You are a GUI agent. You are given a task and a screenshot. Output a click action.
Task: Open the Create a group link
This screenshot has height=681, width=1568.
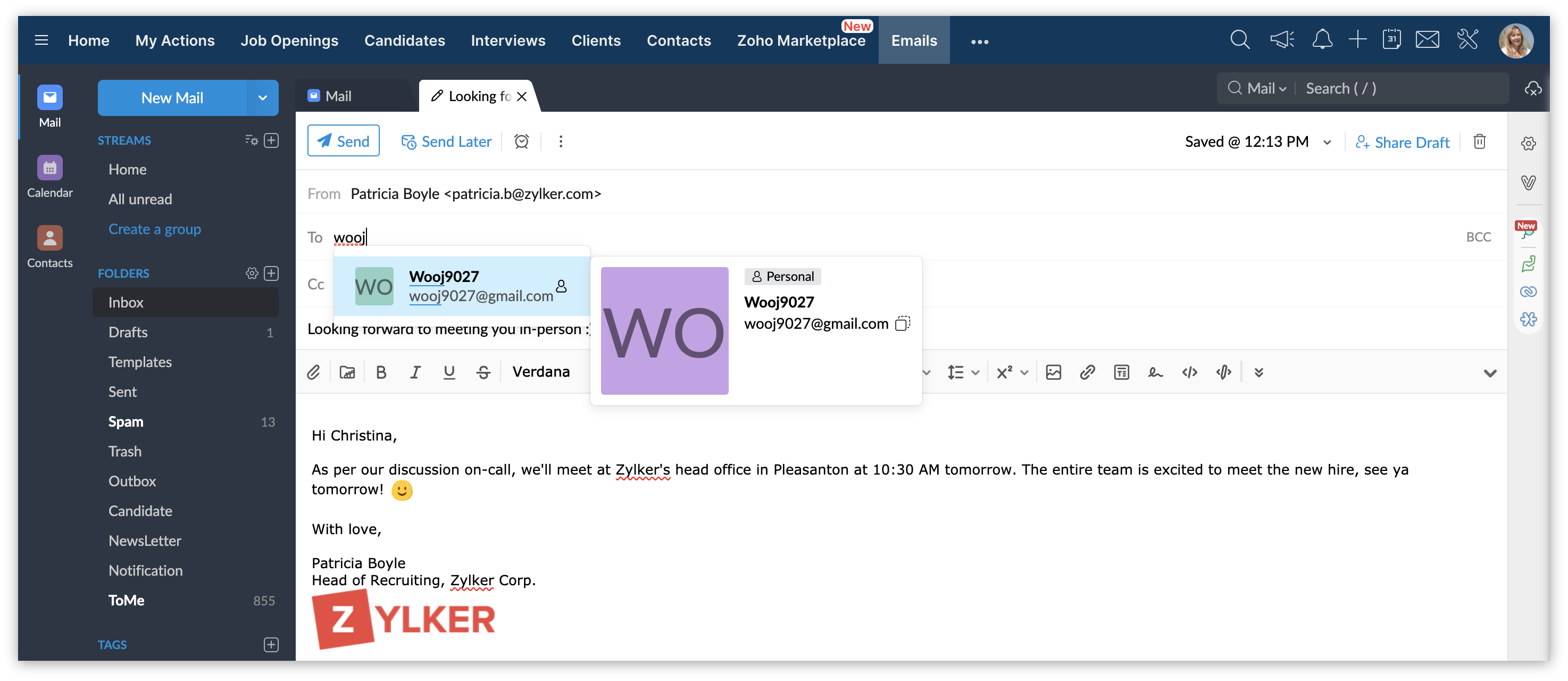click(155, 229)
